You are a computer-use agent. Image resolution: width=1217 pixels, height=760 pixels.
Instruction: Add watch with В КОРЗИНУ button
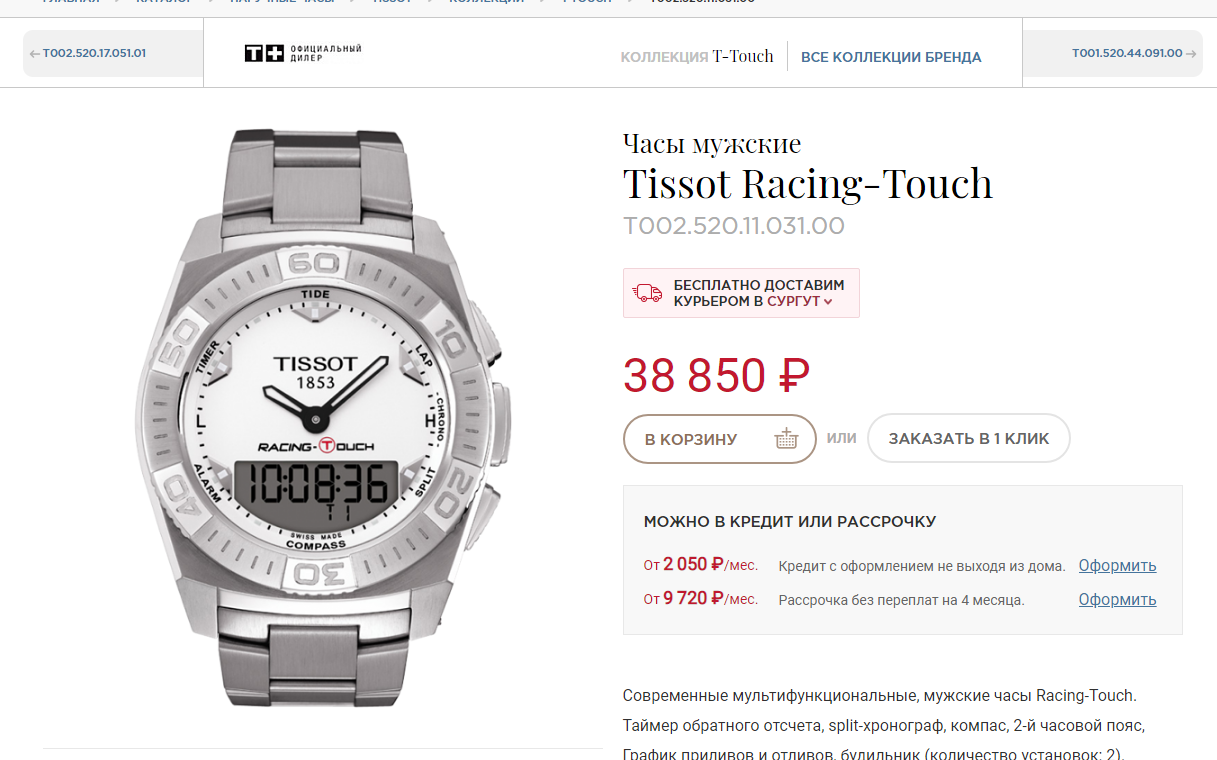pyautogui.click(x=720, y=439)
